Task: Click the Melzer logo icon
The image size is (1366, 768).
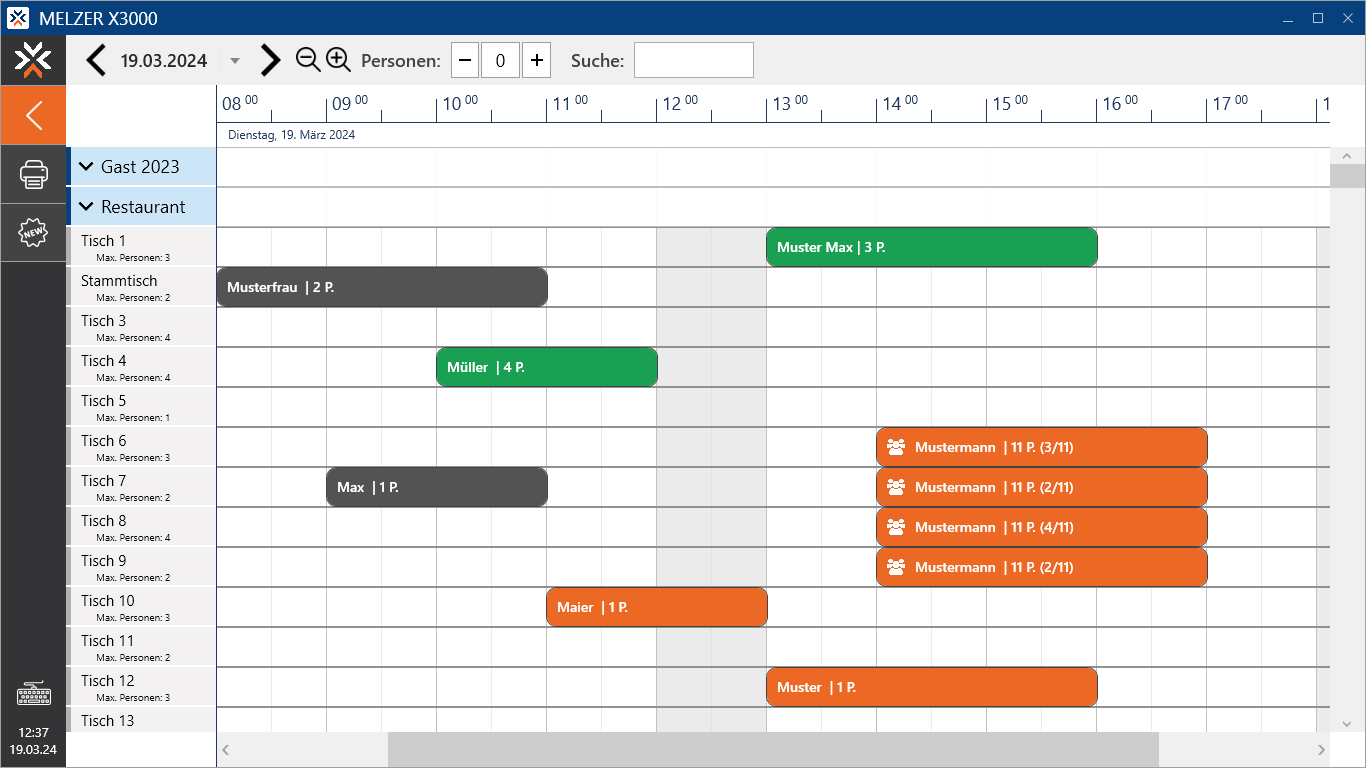Action: pyautogui.click(x=33, y=60)
